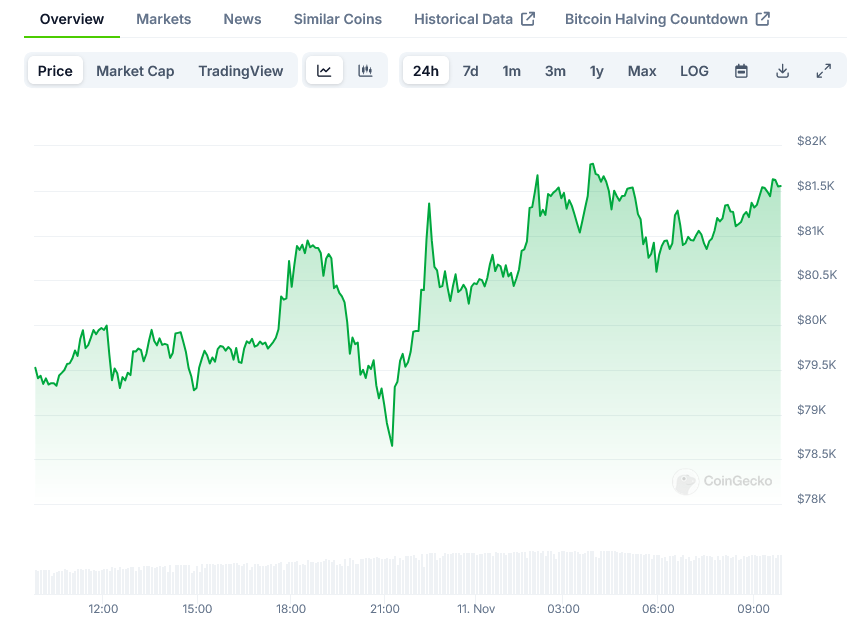This screenshot has height=625, width=847.
Task: Expand chart to fullscreen
Action: click(x=823, y=71)
